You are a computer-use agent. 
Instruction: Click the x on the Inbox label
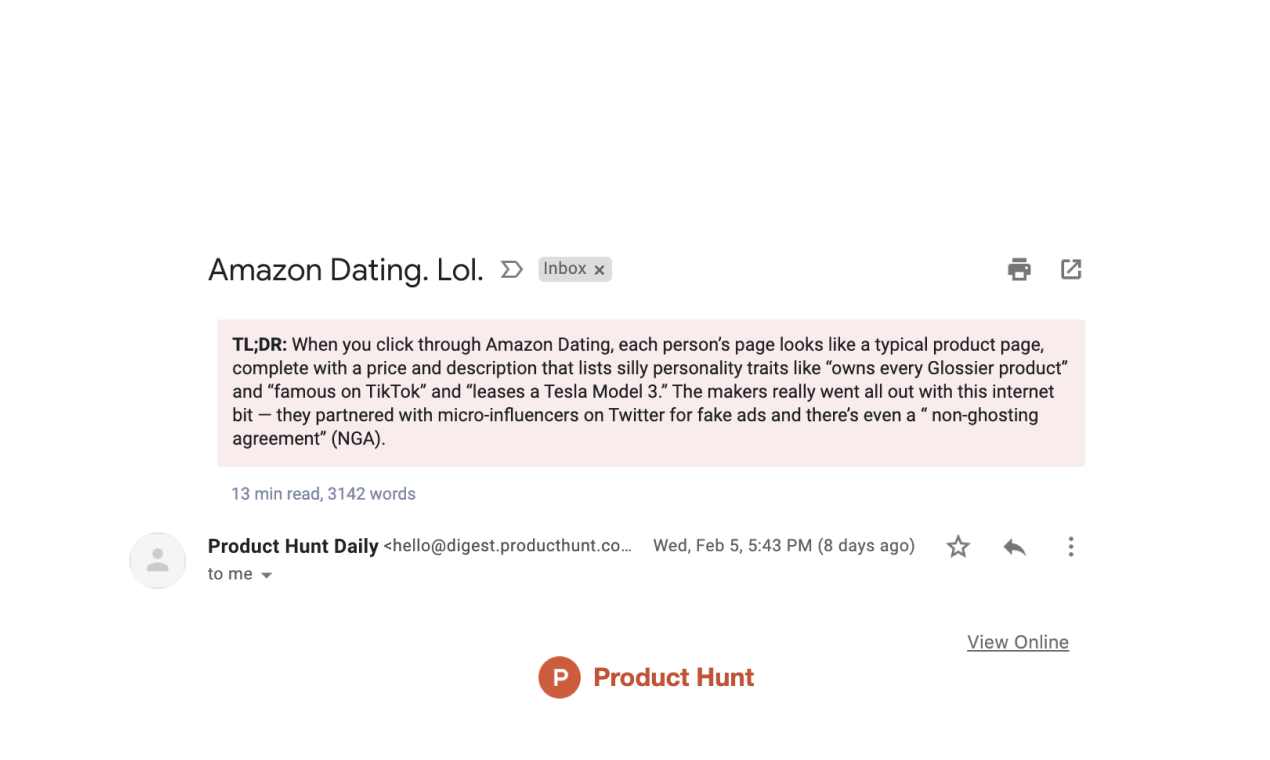click(599, 269)
